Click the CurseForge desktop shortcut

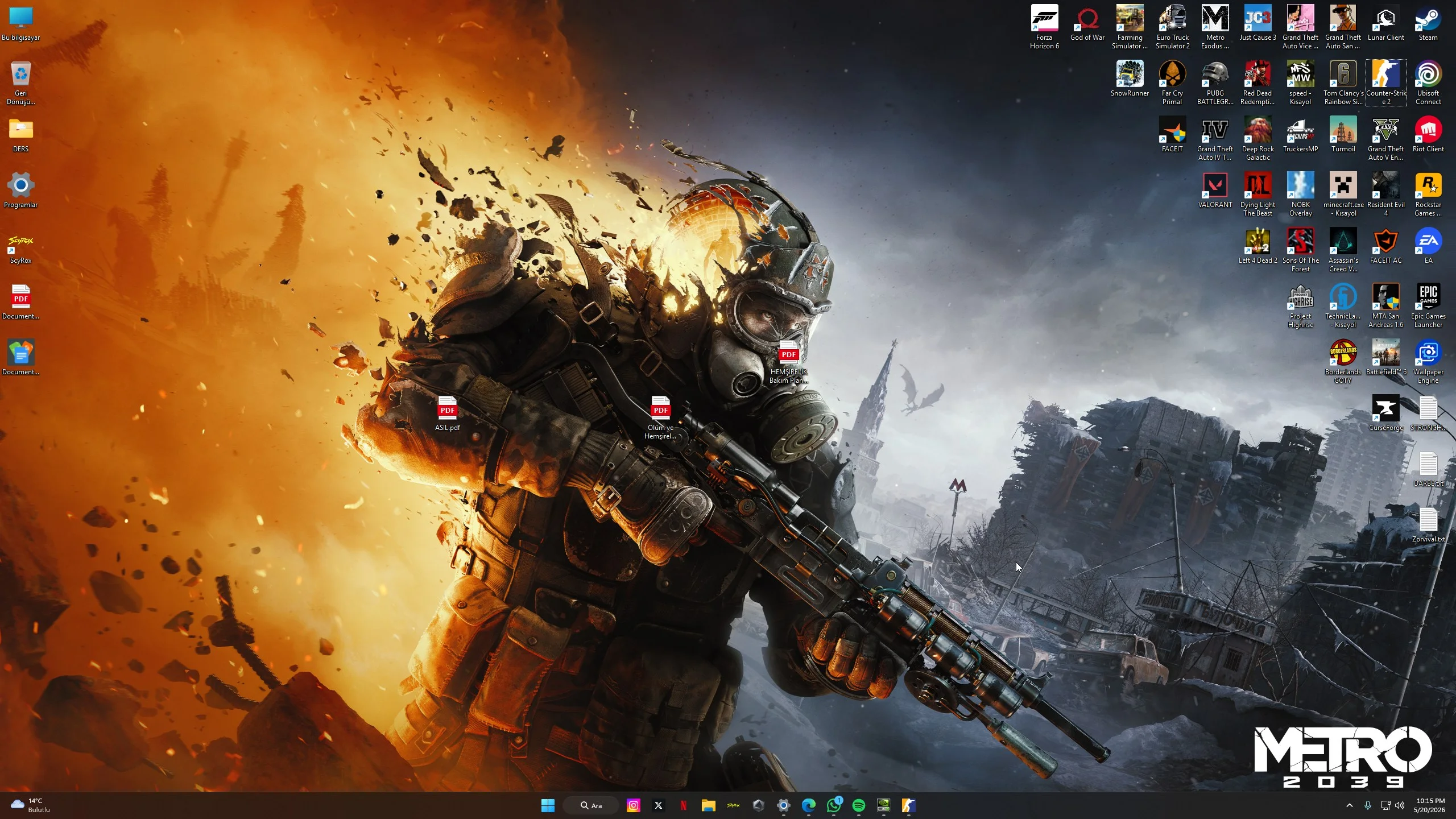[x=1385, y=413]
